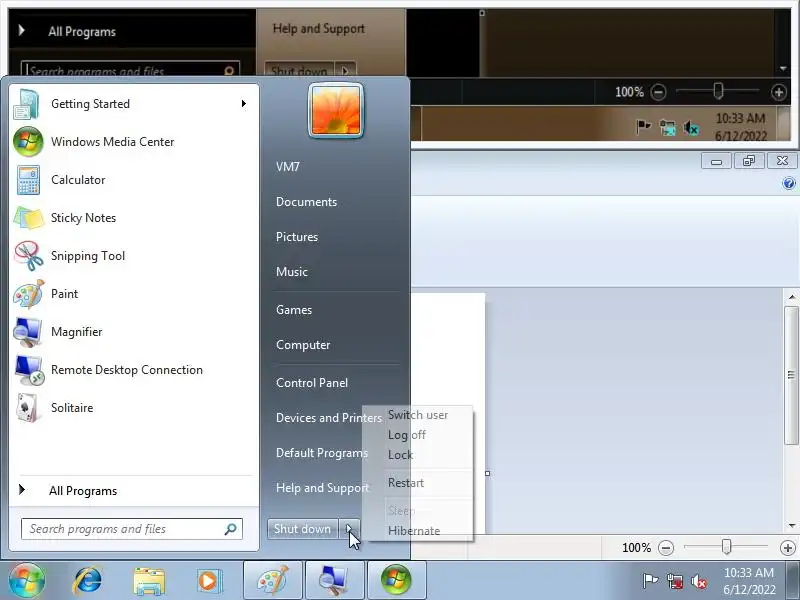800x600 pixels.
Task: Click the upper status bar zoom out button
Action: pos(658,92)
